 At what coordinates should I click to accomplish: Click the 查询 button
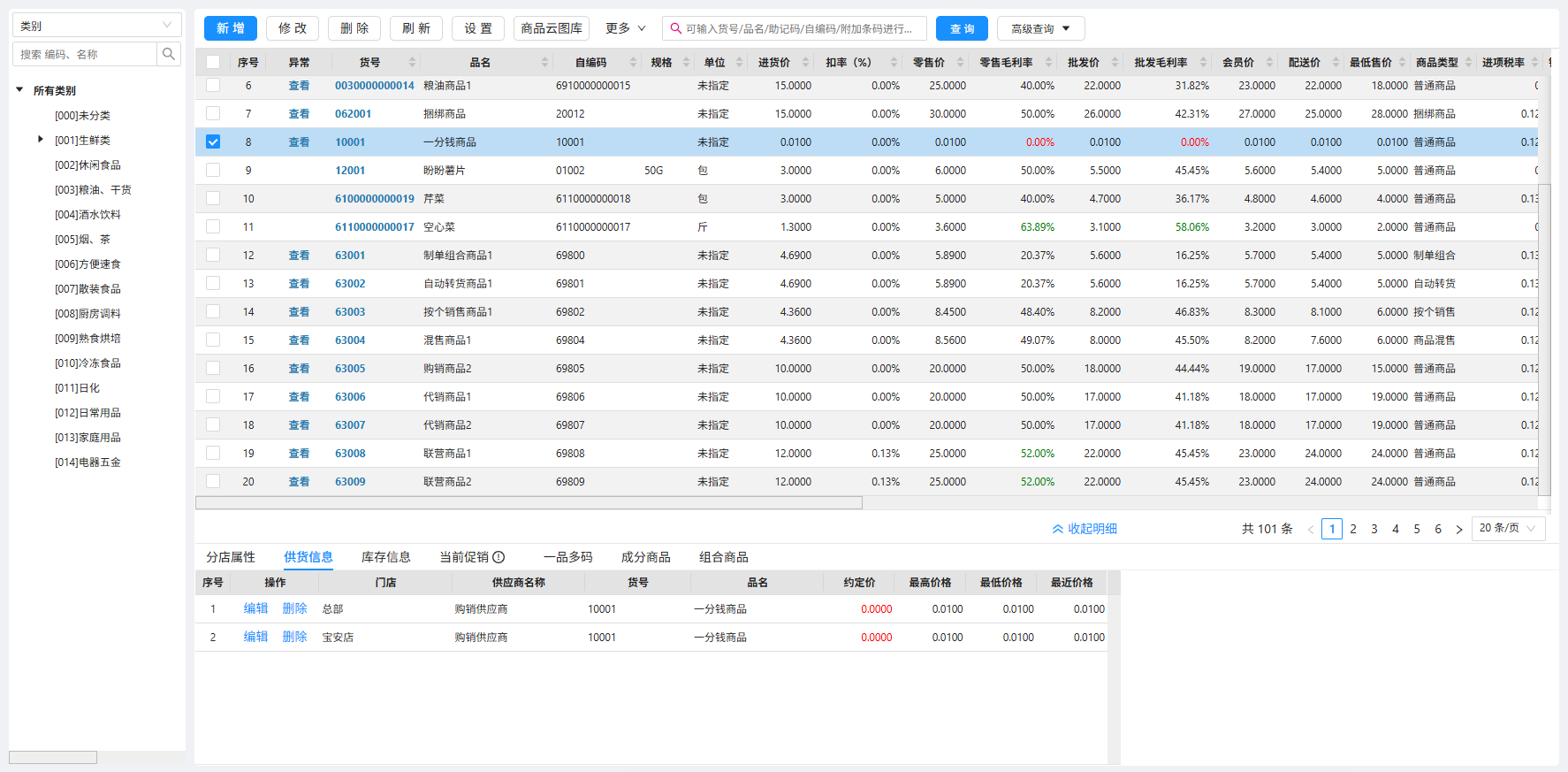pyautogui.click(x=963, y=28)
